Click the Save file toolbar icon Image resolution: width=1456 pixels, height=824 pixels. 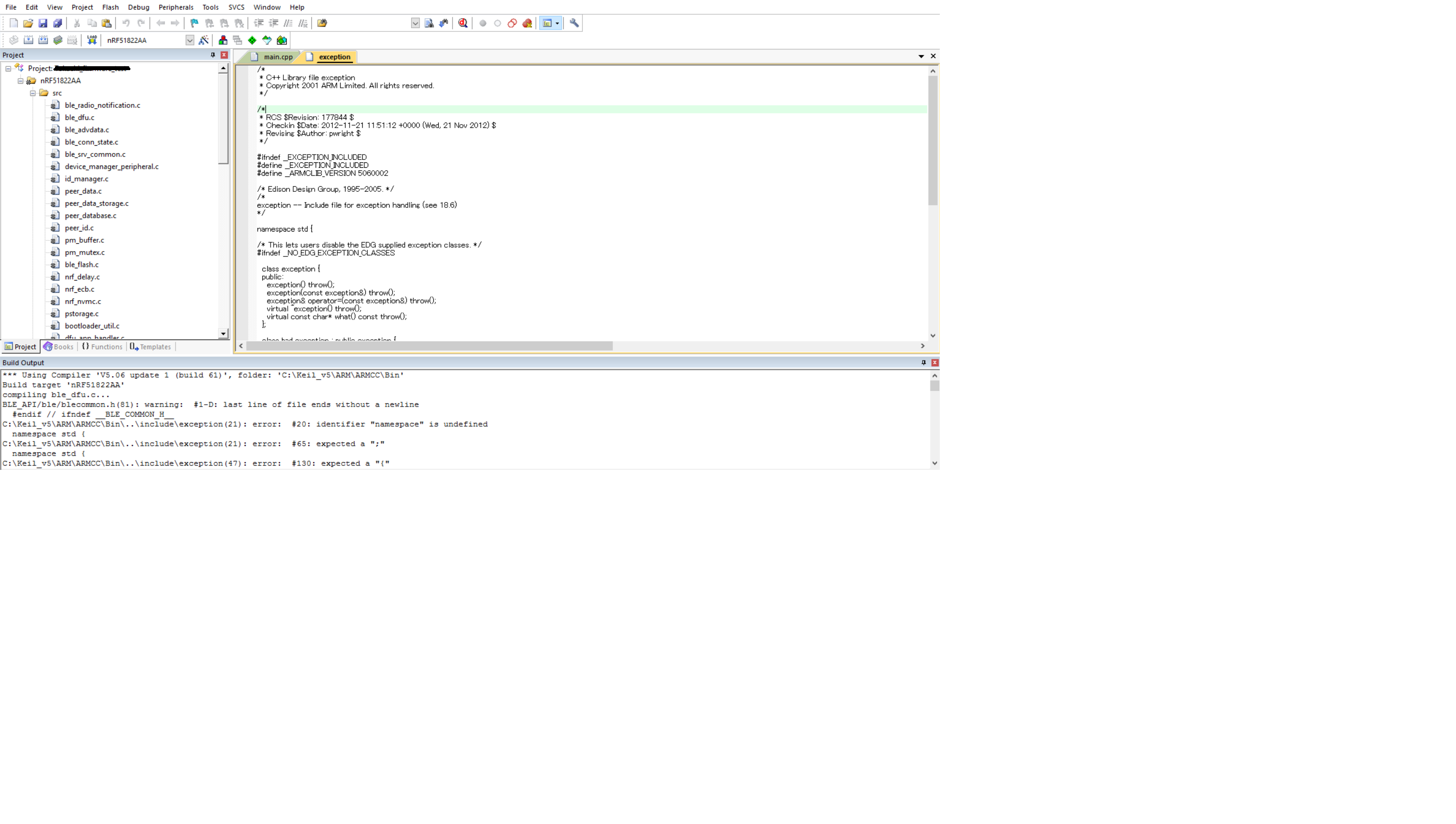coord(43,23)
